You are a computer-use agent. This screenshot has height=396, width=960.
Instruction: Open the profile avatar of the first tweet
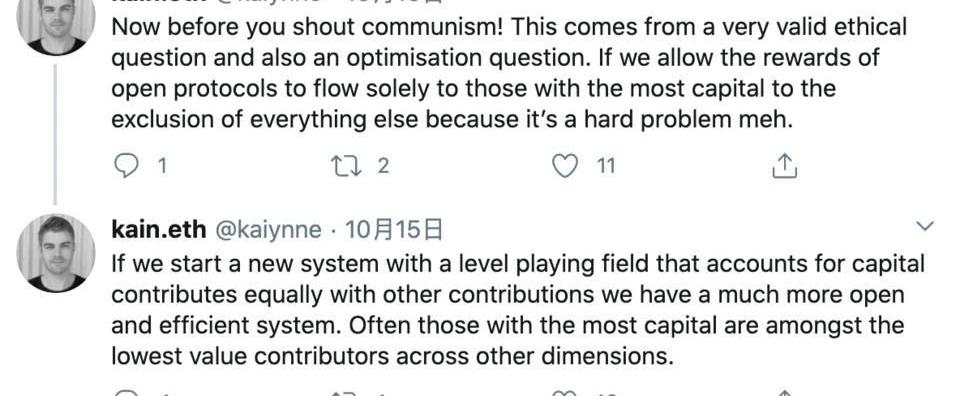coord(56,23)
